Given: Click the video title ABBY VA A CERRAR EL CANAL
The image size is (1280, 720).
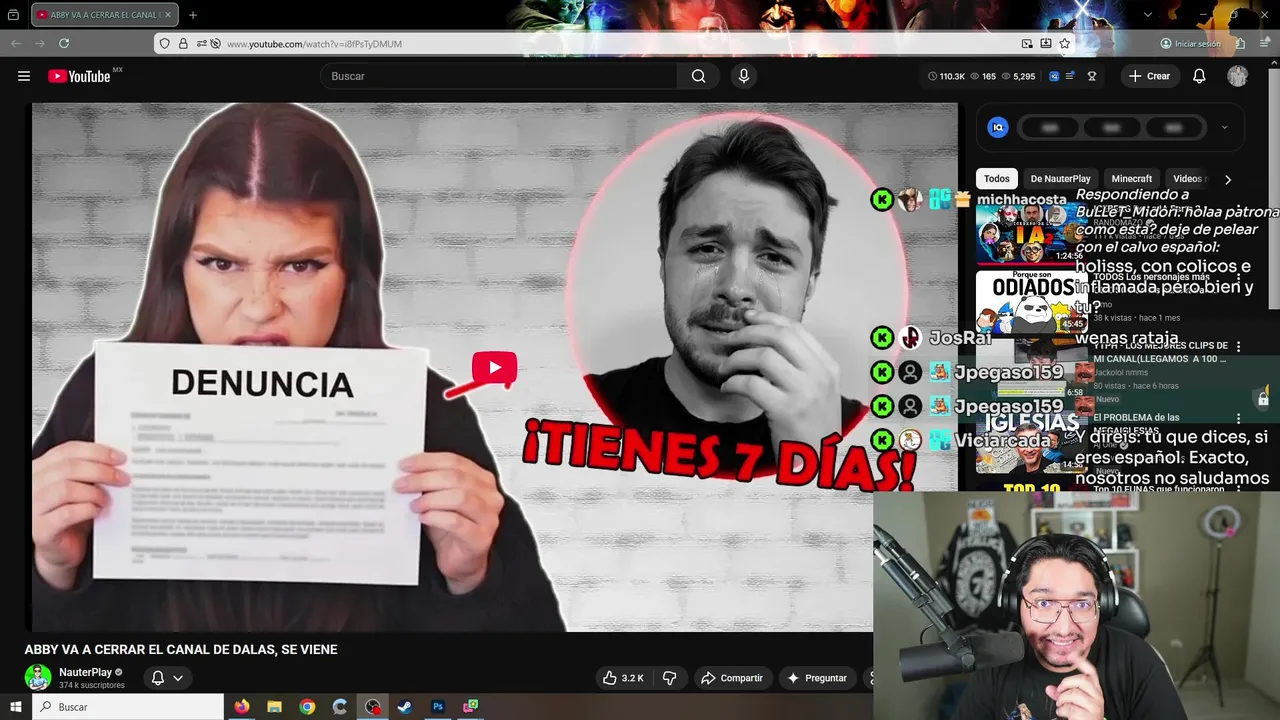Looking at the screenshot, I should pyautogui.click(x=181, y=650).
